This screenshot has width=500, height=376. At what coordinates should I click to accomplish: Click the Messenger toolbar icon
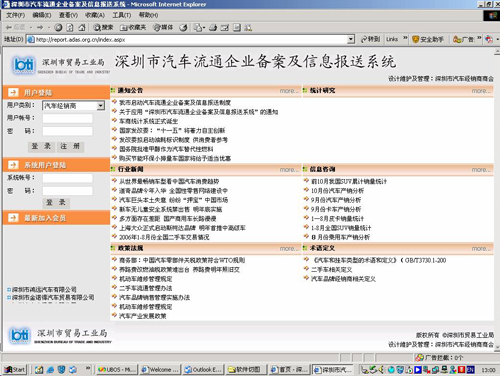[248, 27]
